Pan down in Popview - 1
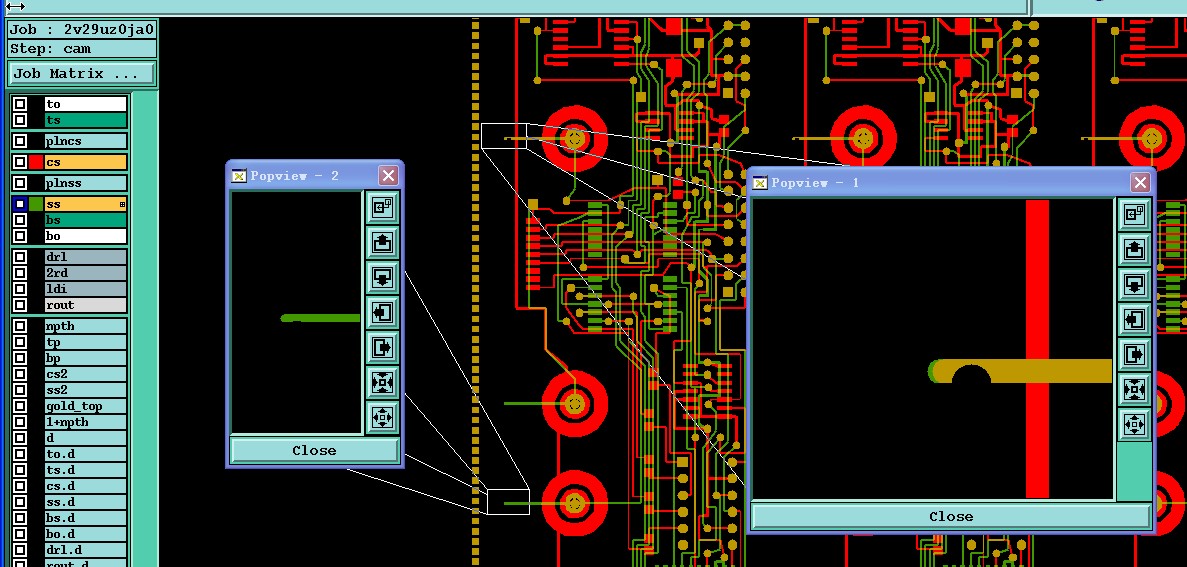This screenshot has width=1187, height=567. [1134, 285]
